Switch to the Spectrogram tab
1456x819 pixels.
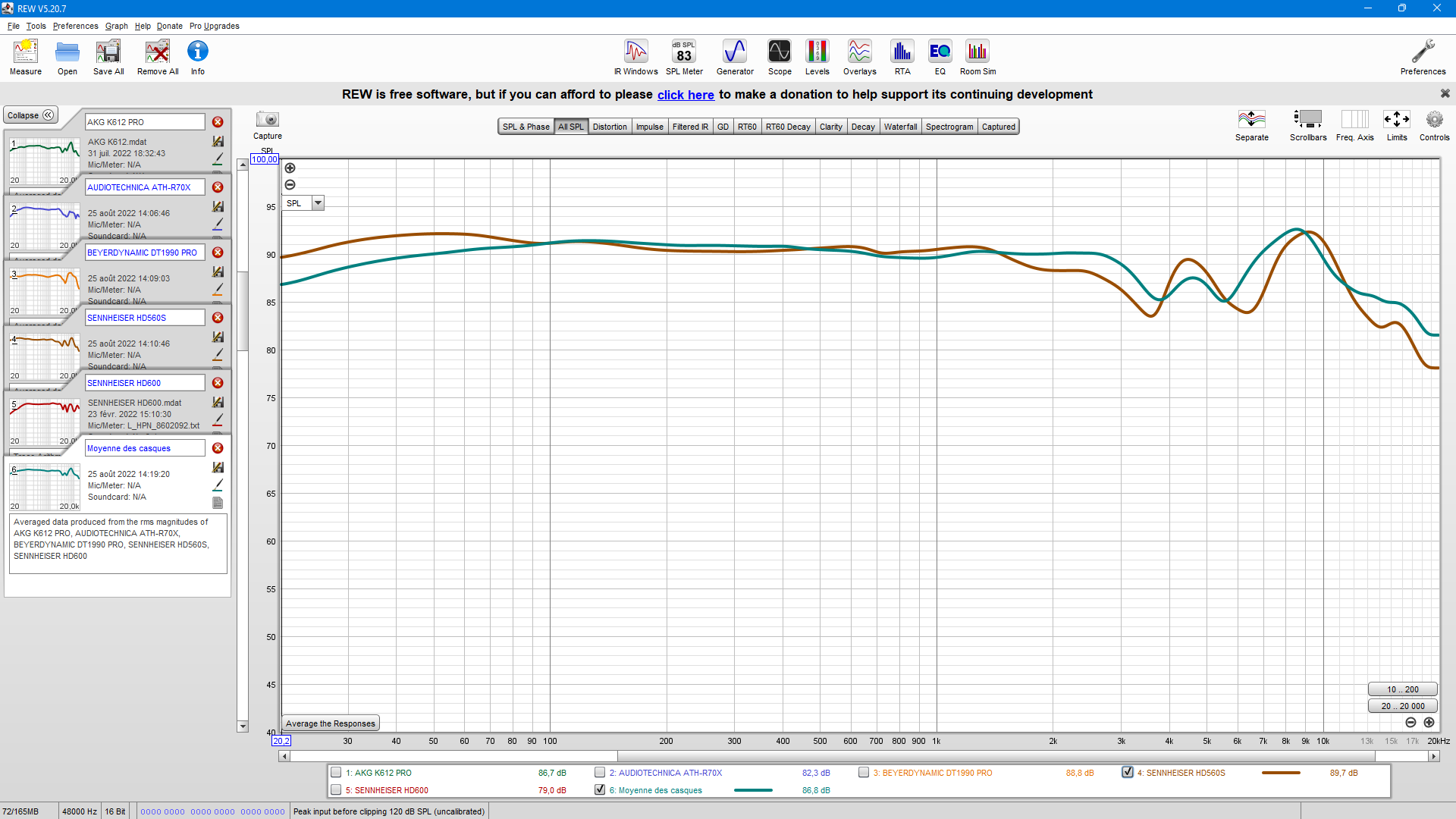point(949,127)
